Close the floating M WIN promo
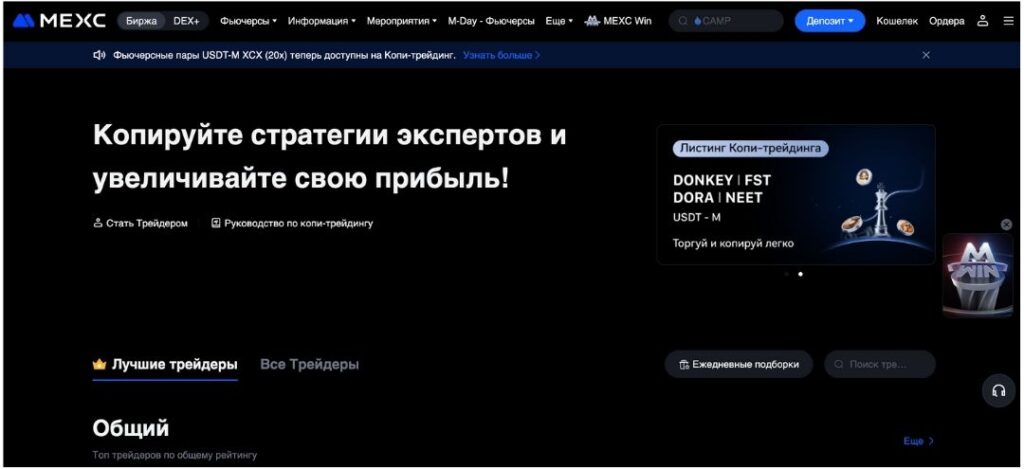 [1006, 224]
